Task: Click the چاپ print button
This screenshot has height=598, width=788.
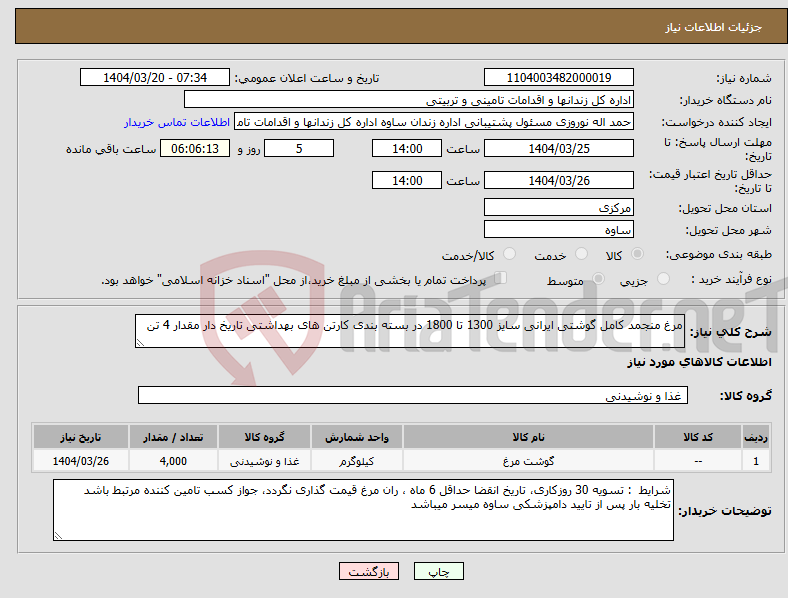Action: [439, 571]
